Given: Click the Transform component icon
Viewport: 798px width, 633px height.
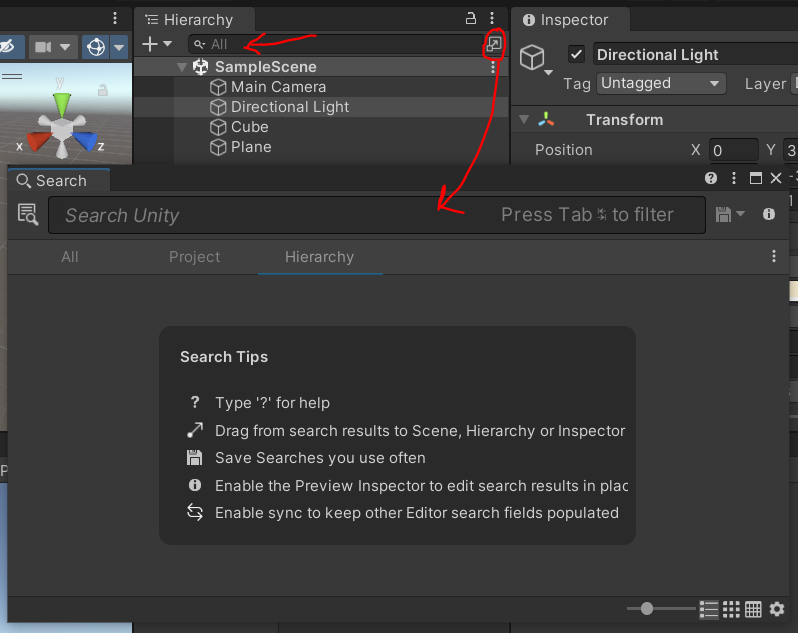Looking at the screenshot, I should 546,120.
